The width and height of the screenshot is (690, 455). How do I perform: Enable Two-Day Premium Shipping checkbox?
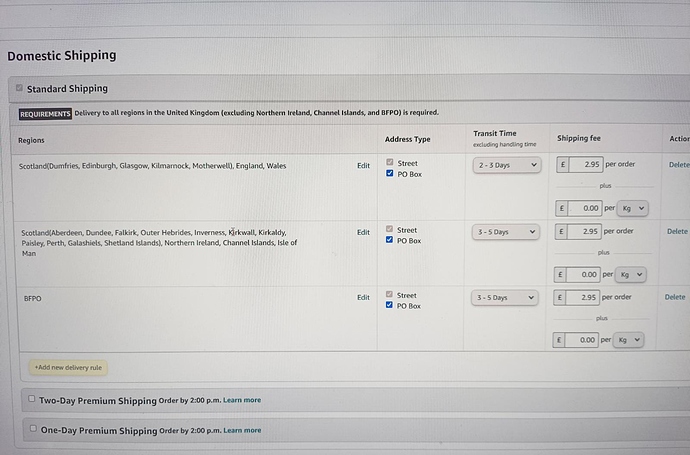pyautogui.click(x=31, y=399)
